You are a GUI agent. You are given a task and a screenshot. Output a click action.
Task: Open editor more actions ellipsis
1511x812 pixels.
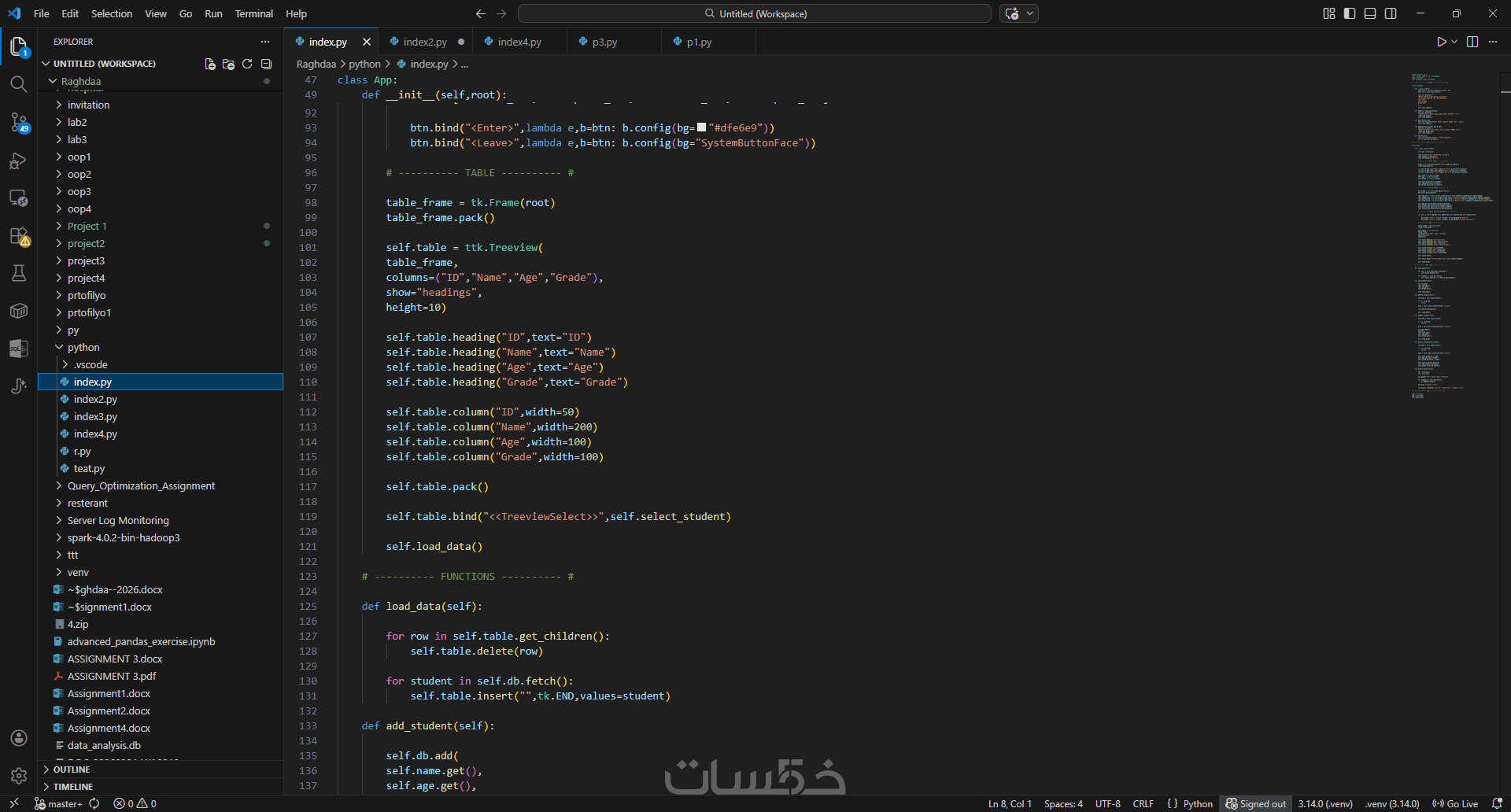(1493, 42)
